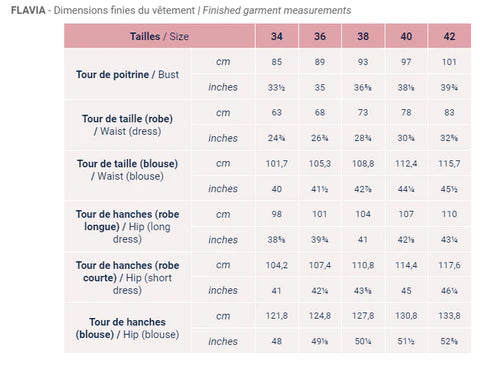Select the Tour de poitrine / Bust row label
Viewport: 480px width, 365px height.
[x=127, y=74]
